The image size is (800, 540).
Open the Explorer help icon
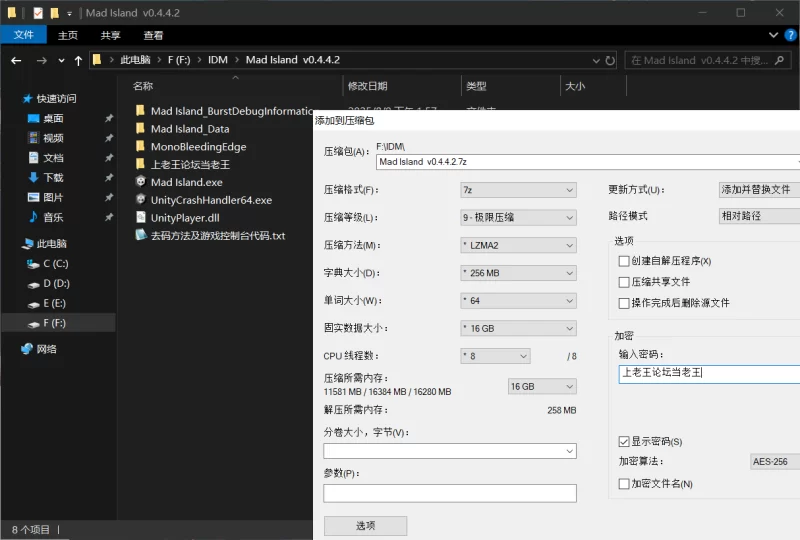790,35
